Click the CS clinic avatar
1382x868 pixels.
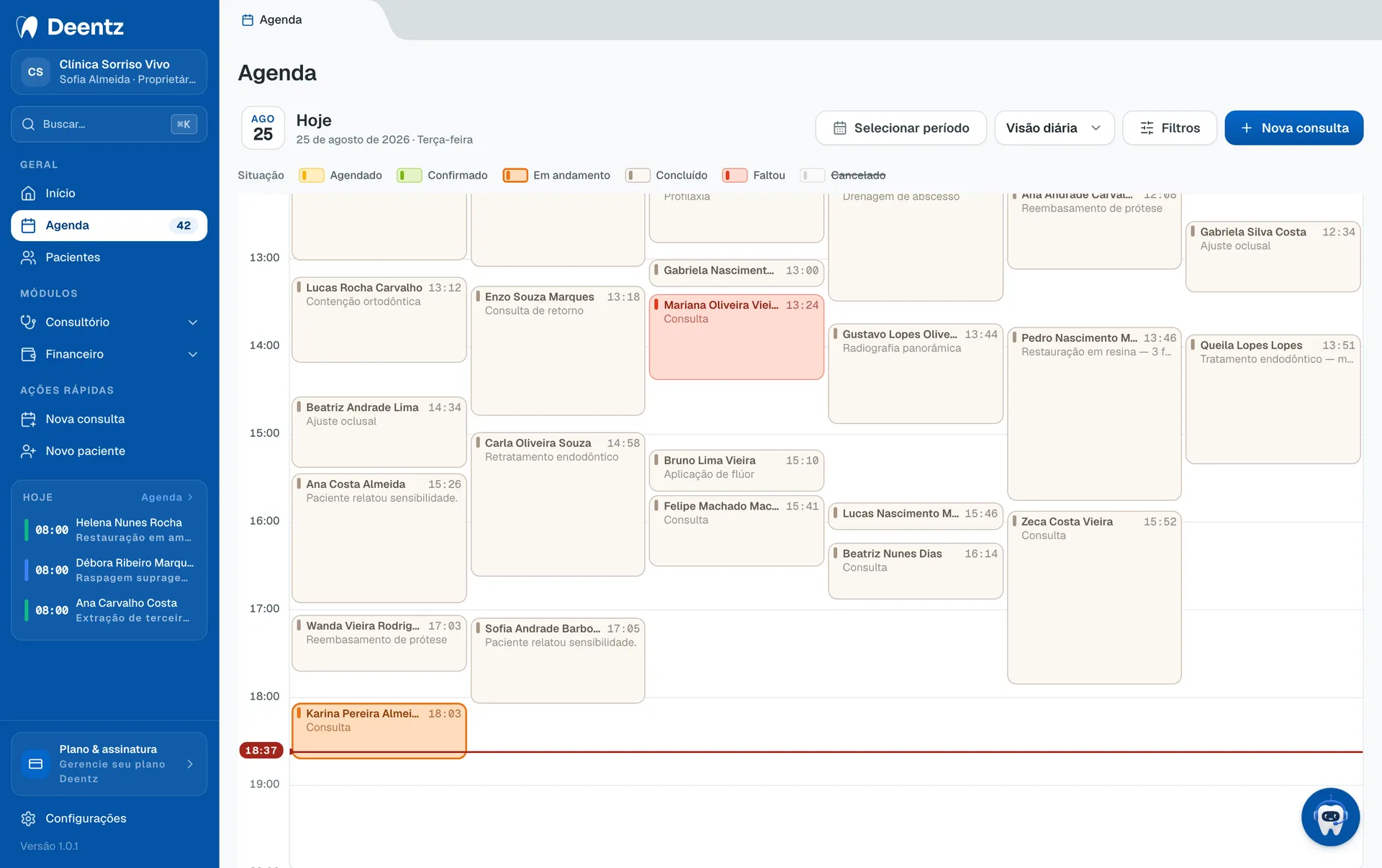click(x=35, y=72)
